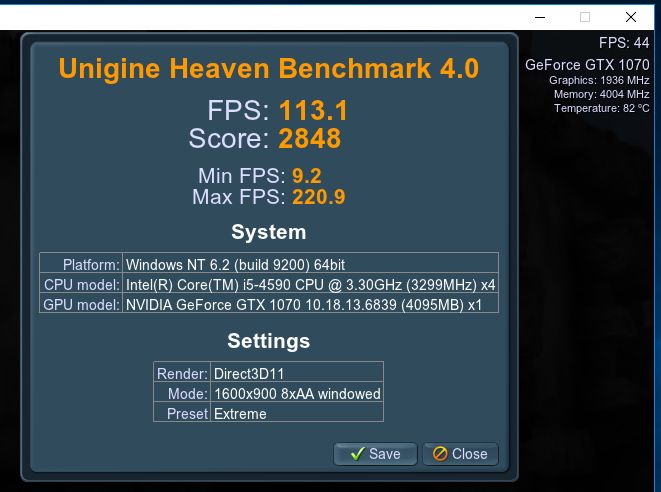This screenshot has width=661, height=492.
Task: Select the 1600x900 8xAA windowed value
Action: click(297, 393)
